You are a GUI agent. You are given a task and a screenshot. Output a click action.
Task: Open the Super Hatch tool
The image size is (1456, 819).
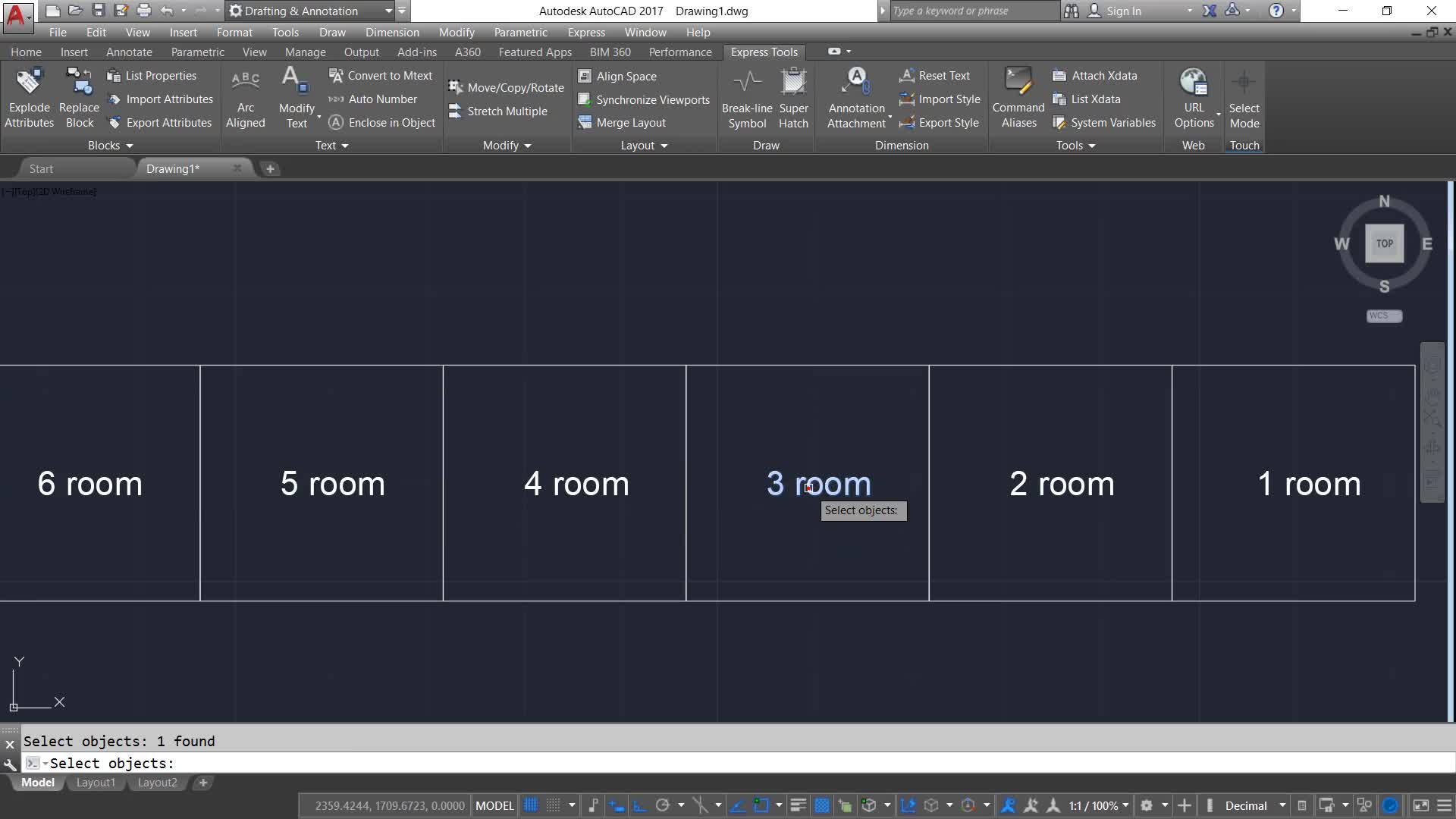click(793, 99)
